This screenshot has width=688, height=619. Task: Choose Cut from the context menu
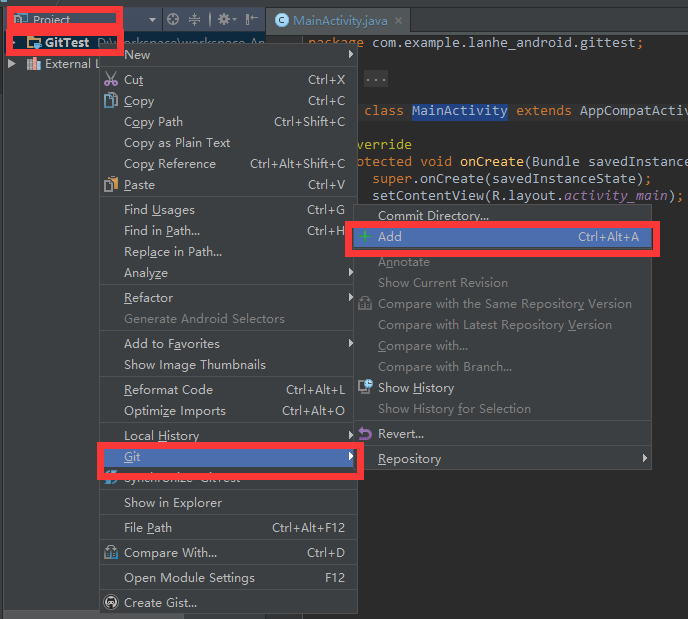(x=228, y=80)
